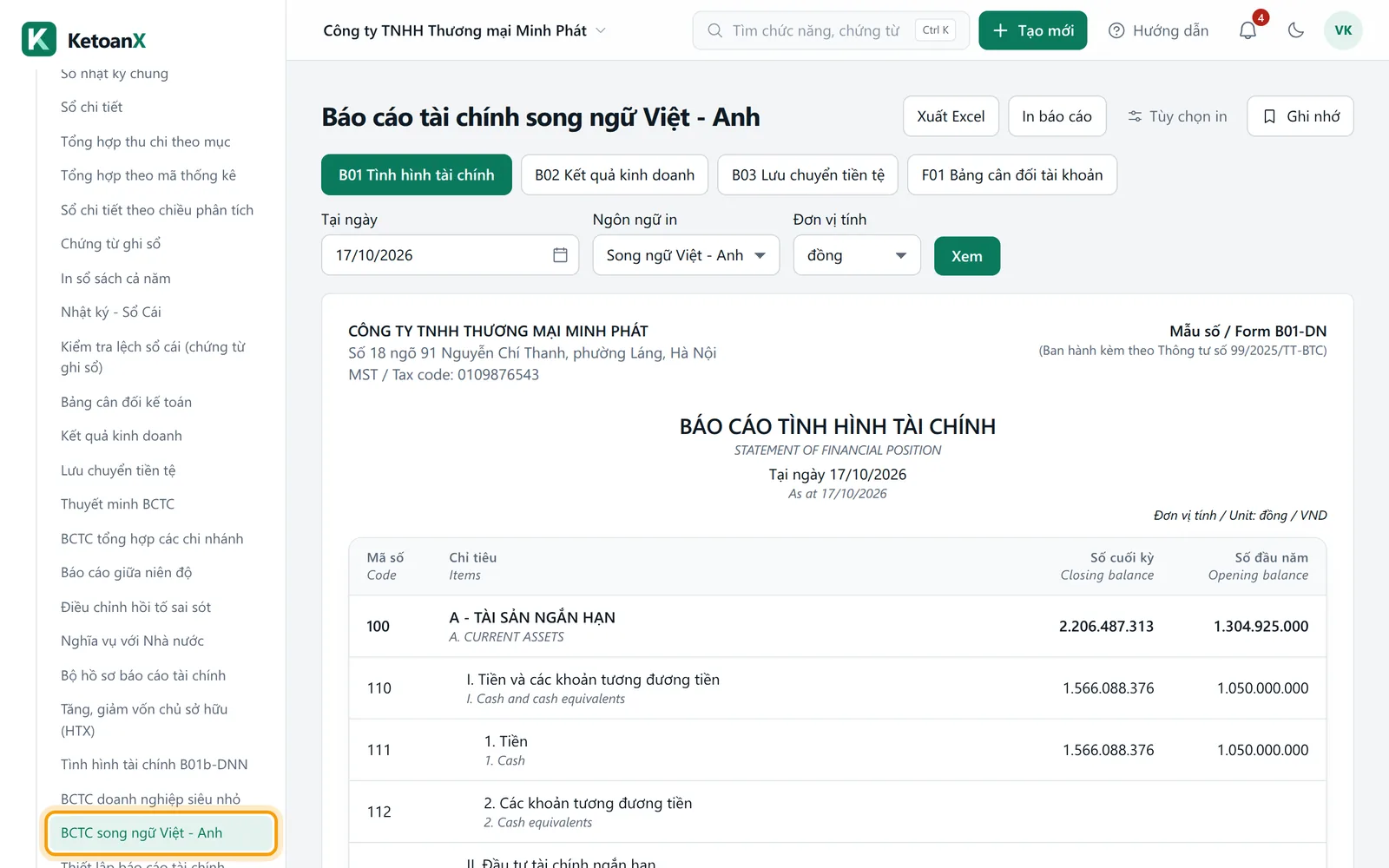Open Chứng từ ghi sổ sidebar item
The height and width of the screenshot is (868, 1389).
[x=110, y=244]
